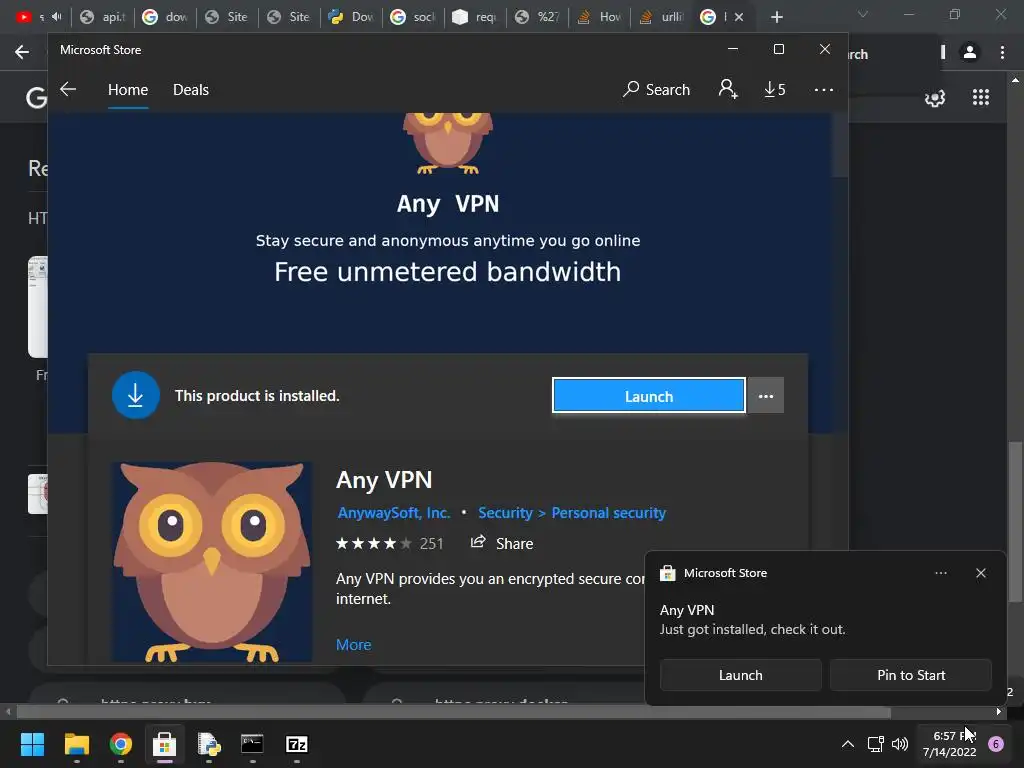Viewport: 1024px width, 768px height.
Task: Show hidden system tray icons
Action: click(x=848, y=744)
